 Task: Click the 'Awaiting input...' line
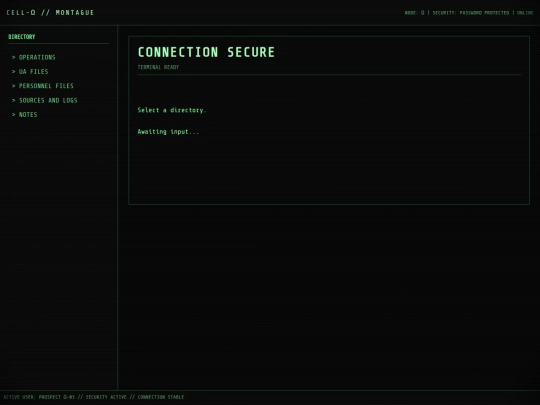(x=168, y=132)
